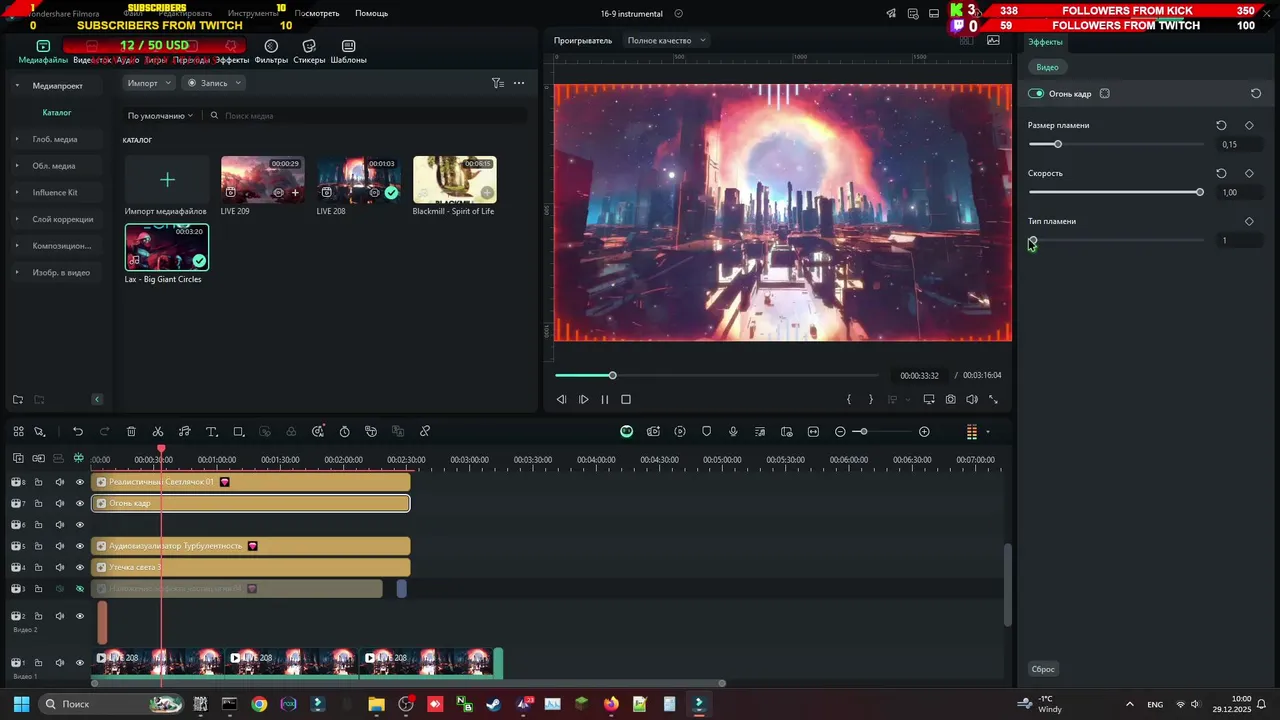Viewport: 1280px width, 720px height.
Task: Step to the previous frame in preview
Action: [561, 399]
